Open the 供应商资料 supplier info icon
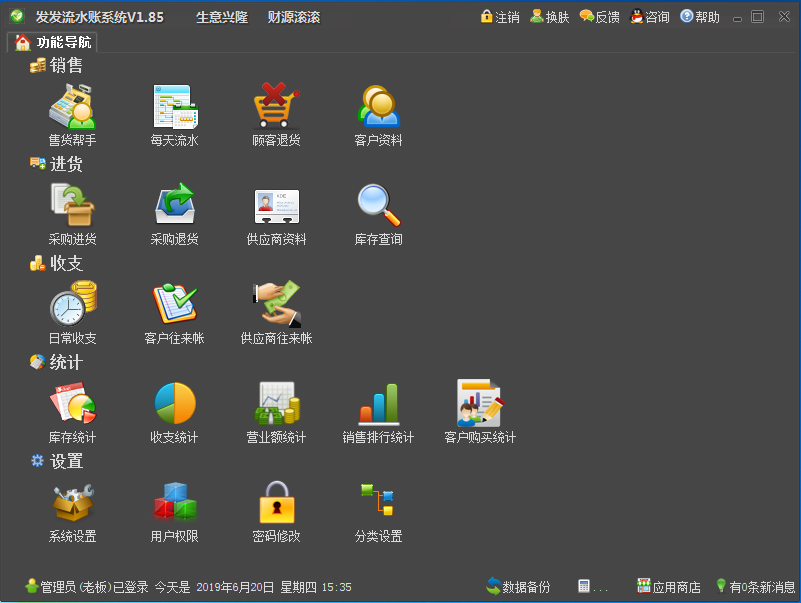 point(276,205)
